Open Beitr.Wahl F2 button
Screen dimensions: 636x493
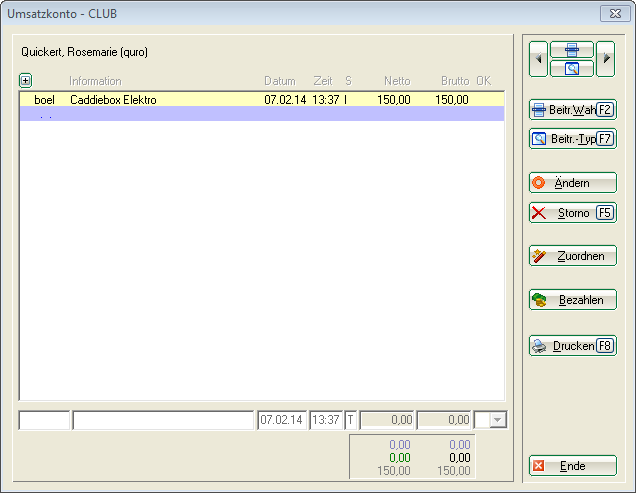coord(573,110)
